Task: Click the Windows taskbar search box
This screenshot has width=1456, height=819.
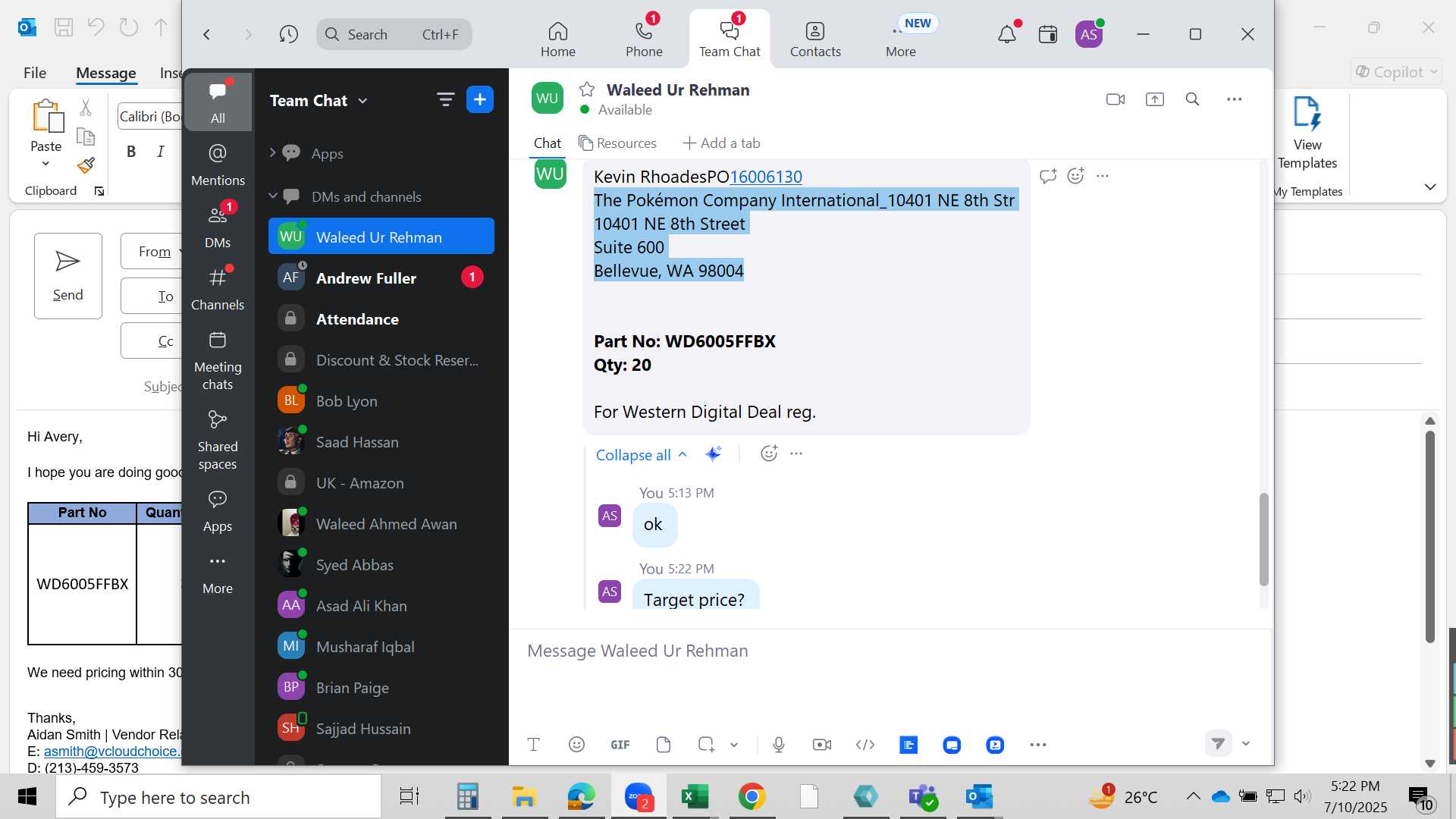Action: [218, 797]
